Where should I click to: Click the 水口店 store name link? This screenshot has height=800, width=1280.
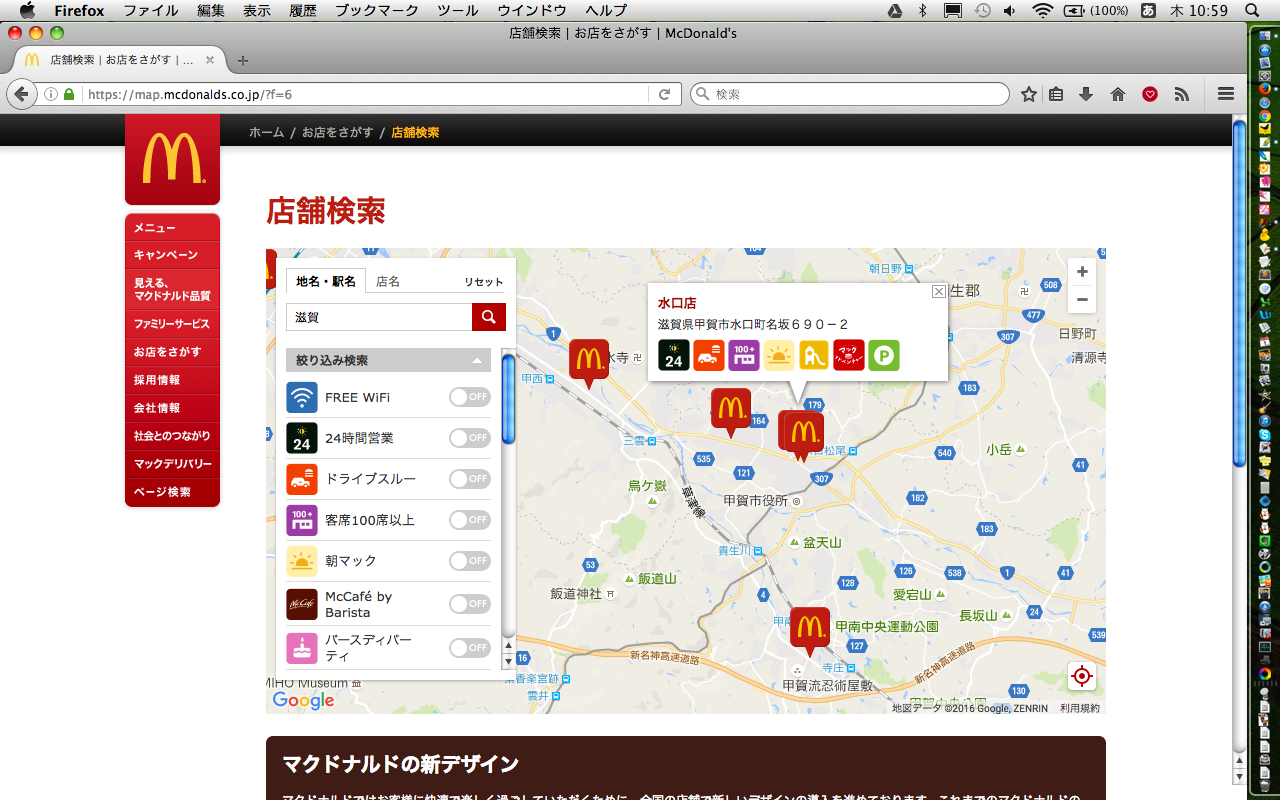point(677,303)
